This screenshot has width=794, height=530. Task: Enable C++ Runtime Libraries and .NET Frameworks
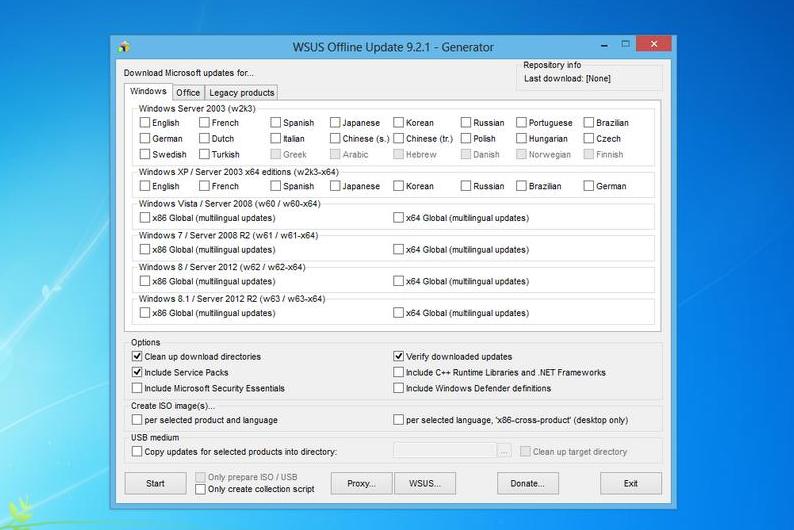tap(399, 372)
